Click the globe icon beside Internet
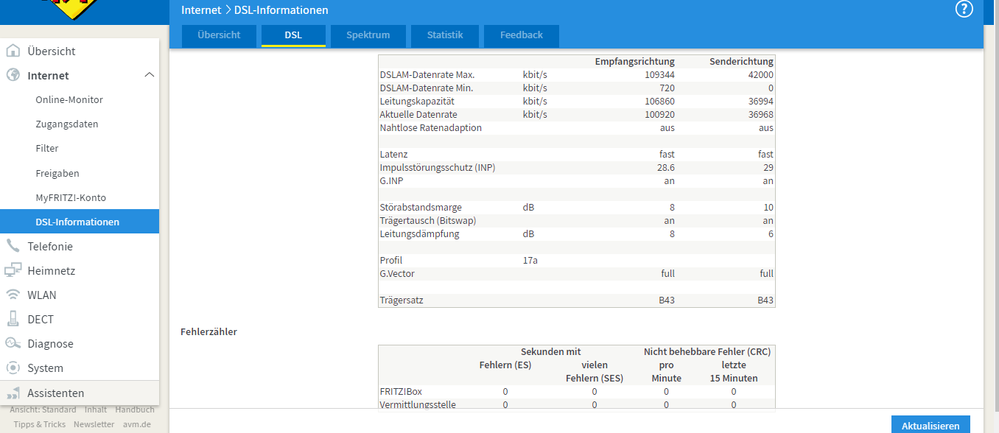The image size is (999, 433). coord(13,75)
